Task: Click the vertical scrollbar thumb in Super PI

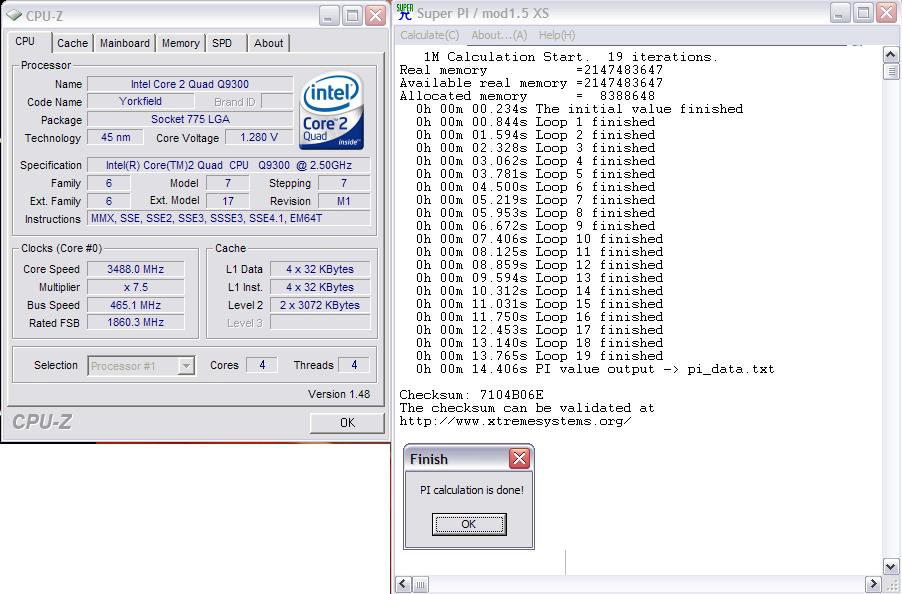Action: point(890,71)
